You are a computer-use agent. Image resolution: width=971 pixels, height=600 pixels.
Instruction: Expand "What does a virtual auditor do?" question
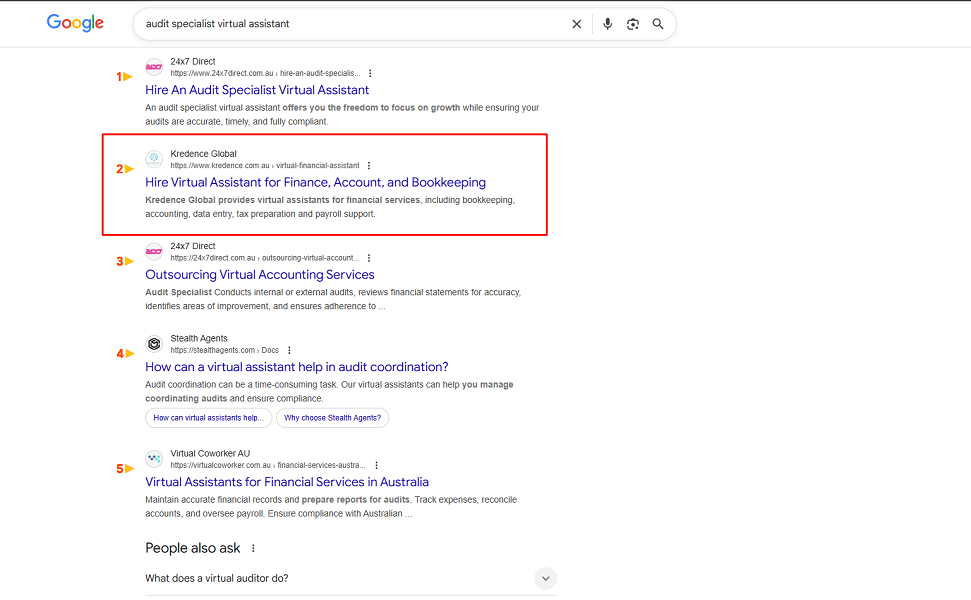[545, 578]
